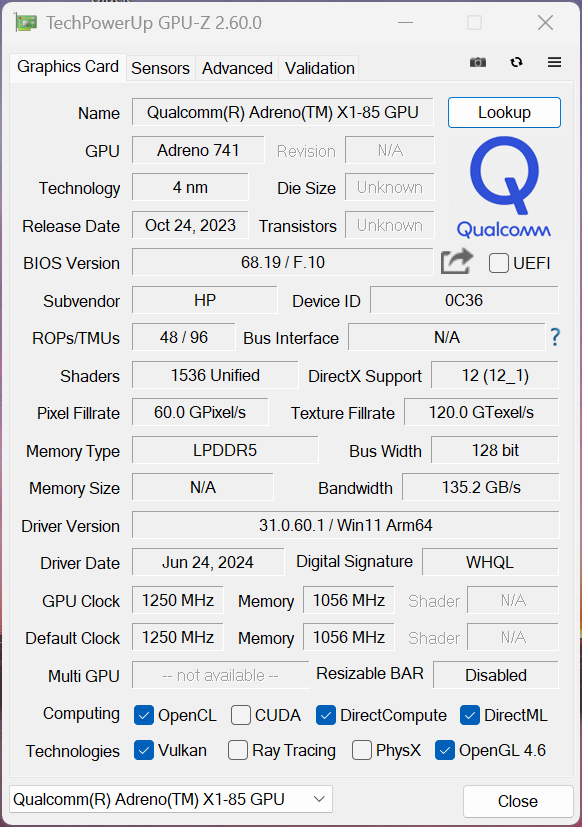Viewport: 582px width, 827px height.
Task: Click the Close button at bottom
Action: pos(518,801)
